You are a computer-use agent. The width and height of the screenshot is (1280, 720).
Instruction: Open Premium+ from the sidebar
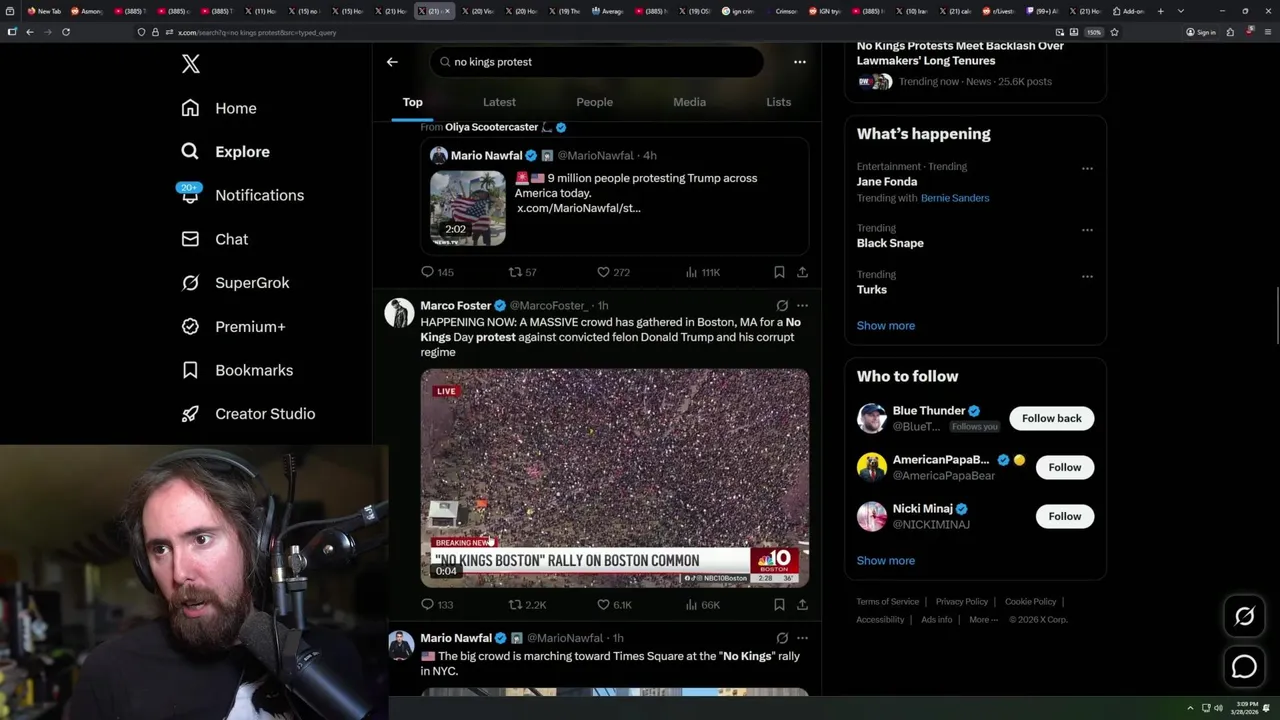pos(234,327)
